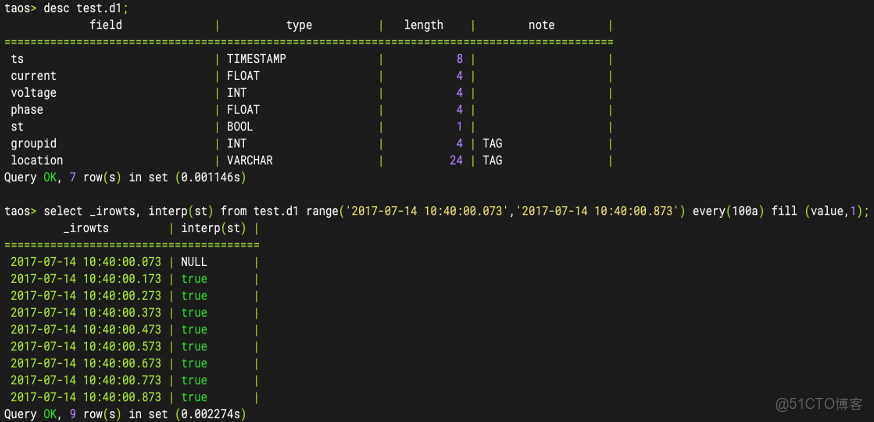Select the 'phase' field name

click(27, 110)
